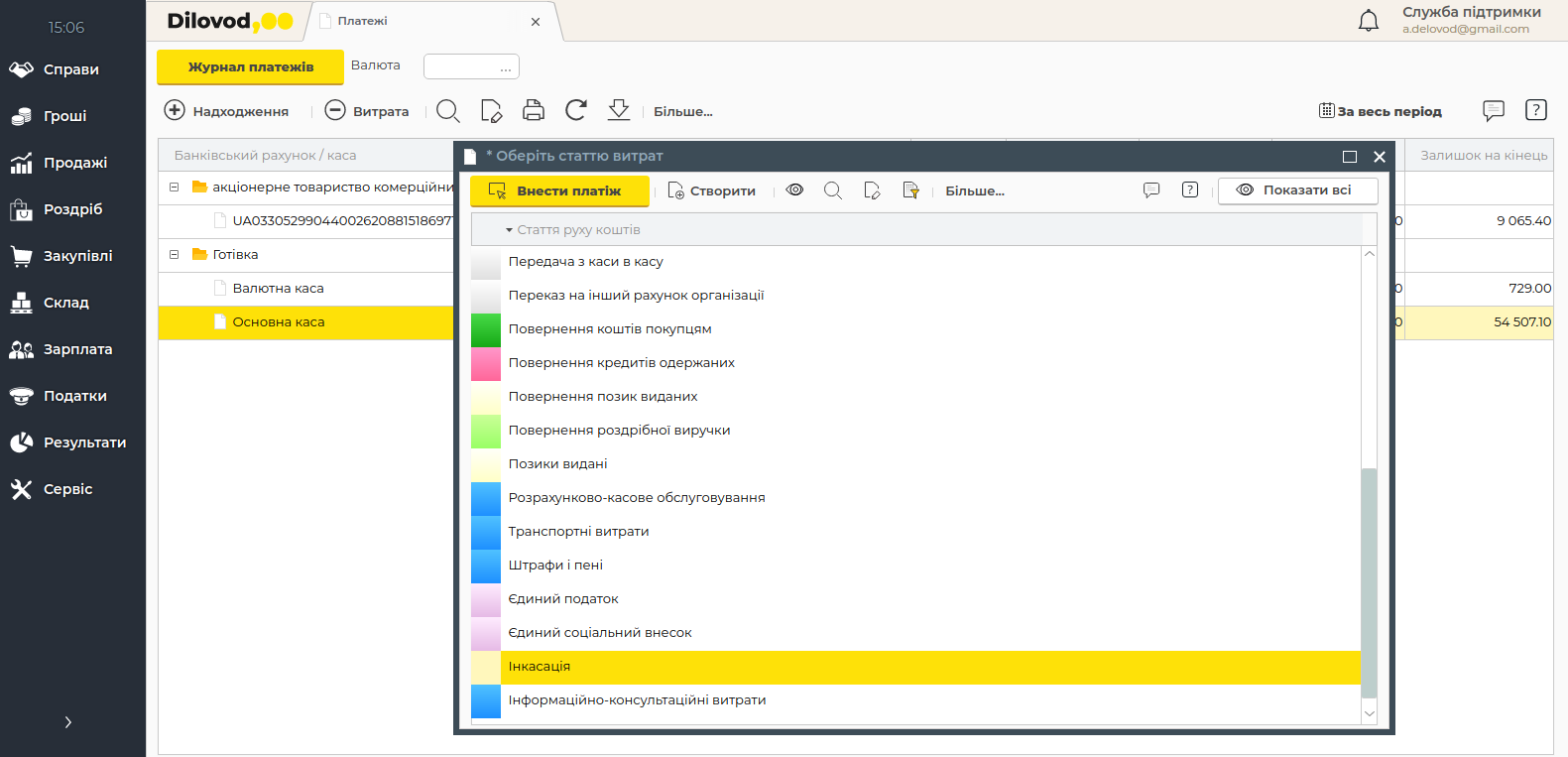
Task: Expand the sidebar with bottom chevron
Action: [67, 722]
